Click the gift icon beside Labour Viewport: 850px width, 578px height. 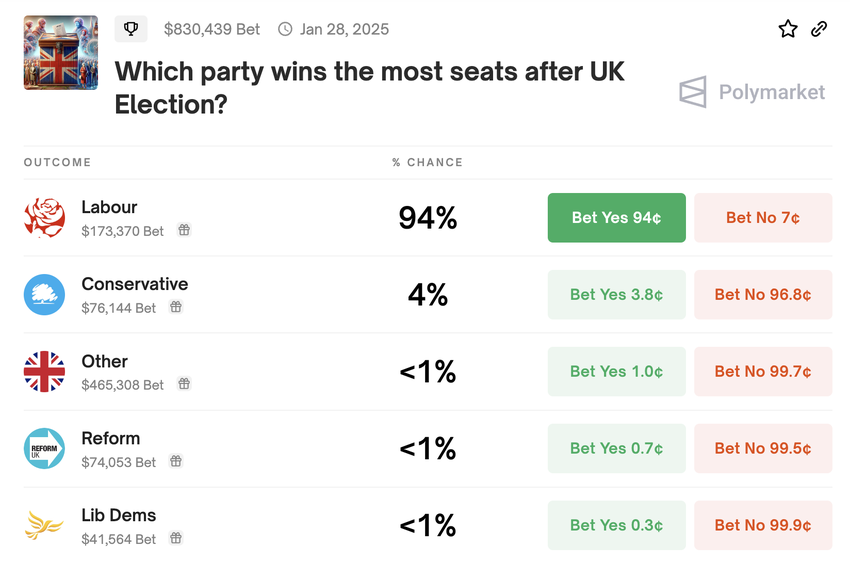[x=184, y=230]
